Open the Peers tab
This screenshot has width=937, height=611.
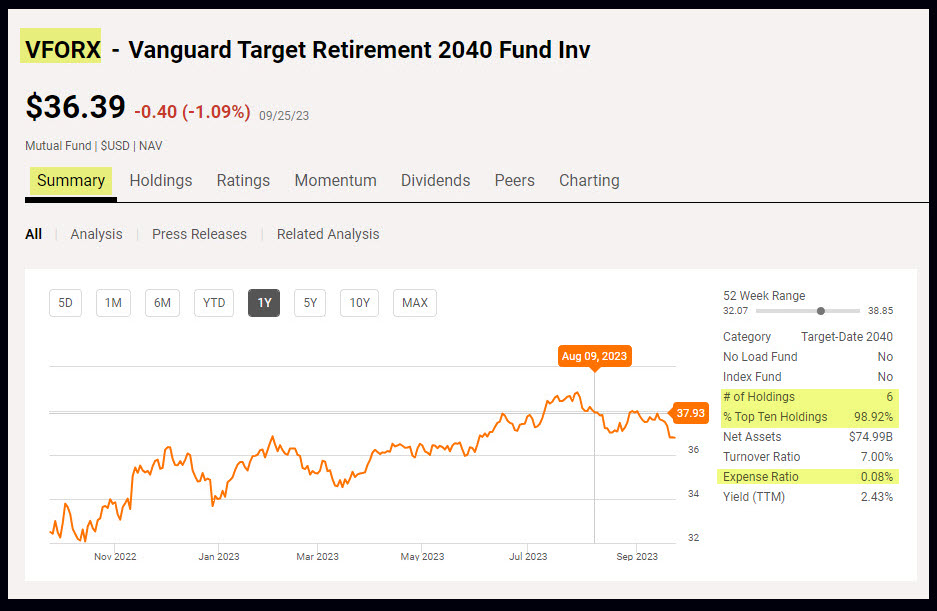click(514, 181)
